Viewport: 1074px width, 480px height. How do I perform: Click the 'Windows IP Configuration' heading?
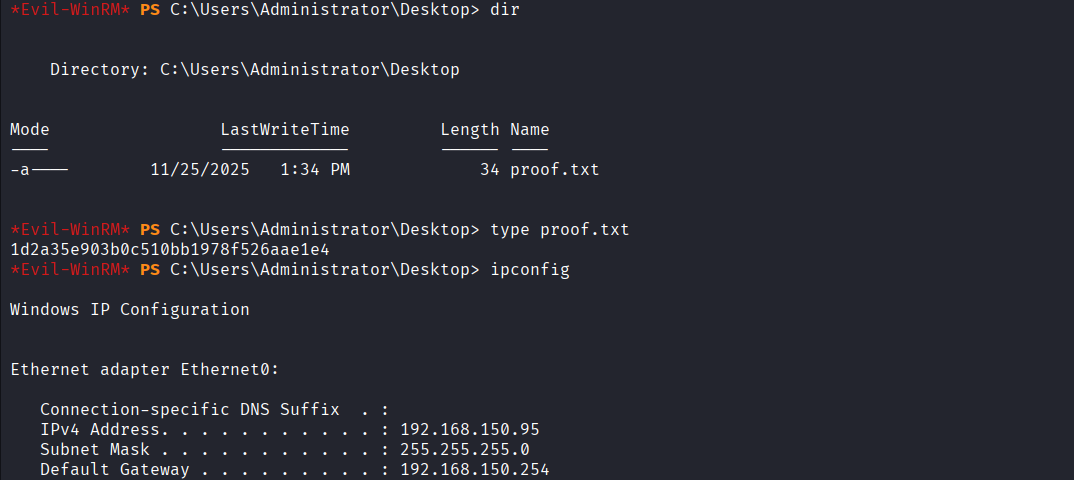(x=129, y=309)
